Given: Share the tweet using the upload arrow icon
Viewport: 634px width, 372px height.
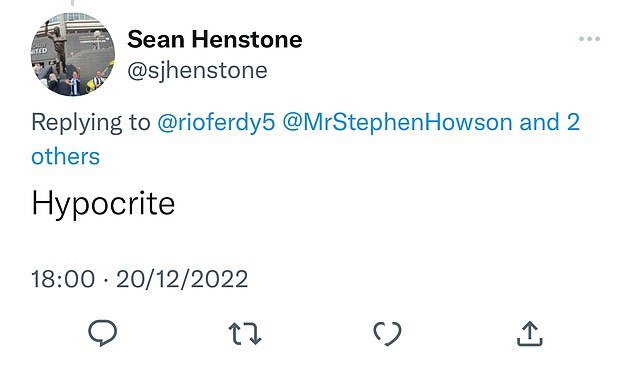Looking at the screenshot, I should 530,334.
